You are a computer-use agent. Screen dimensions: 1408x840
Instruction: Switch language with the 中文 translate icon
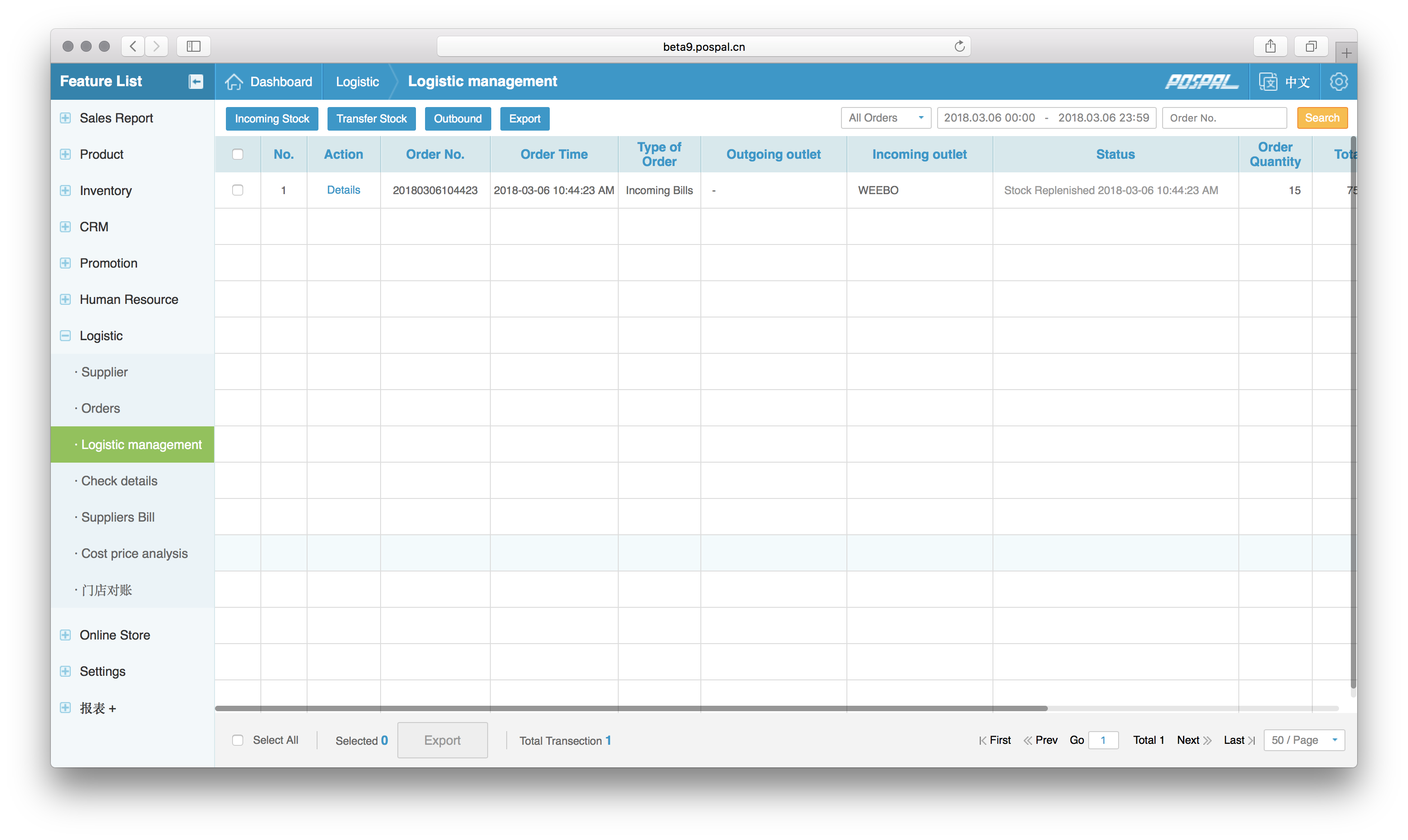[x=1268, y=82]
